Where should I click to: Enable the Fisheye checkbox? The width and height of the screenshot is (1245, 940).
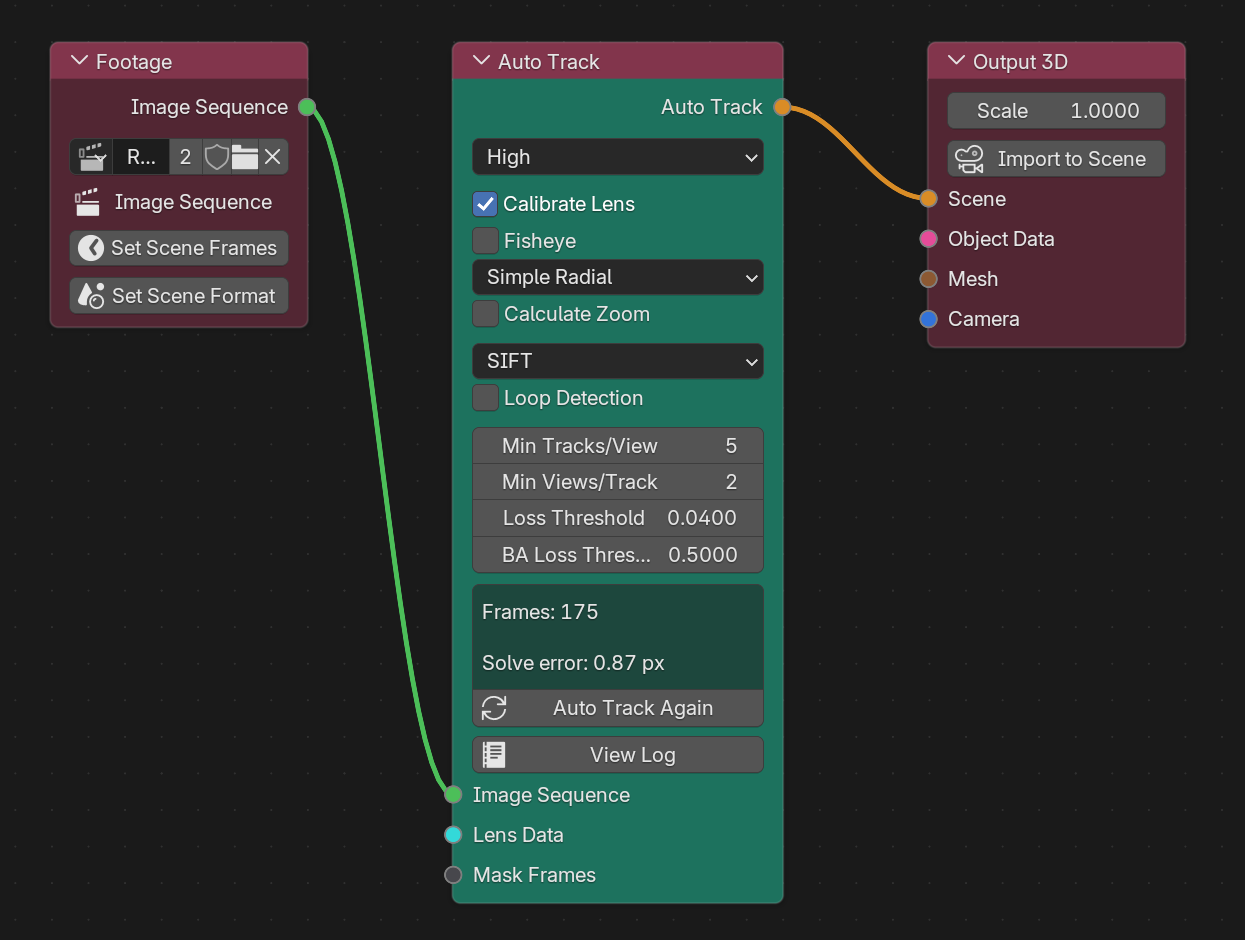(485, 241)
